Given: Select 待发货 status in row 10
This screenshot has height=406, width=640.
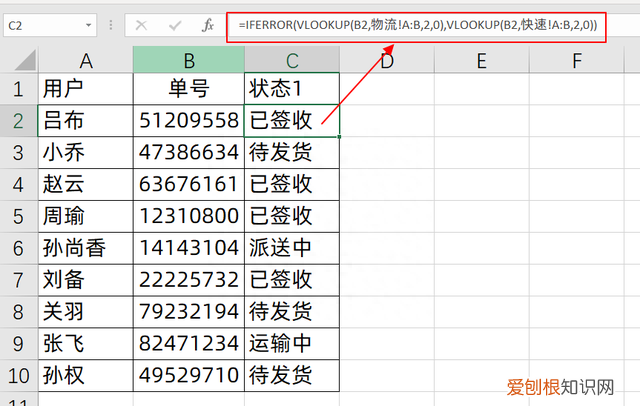Looking at the screenshot, I should [x=292, y=375].
